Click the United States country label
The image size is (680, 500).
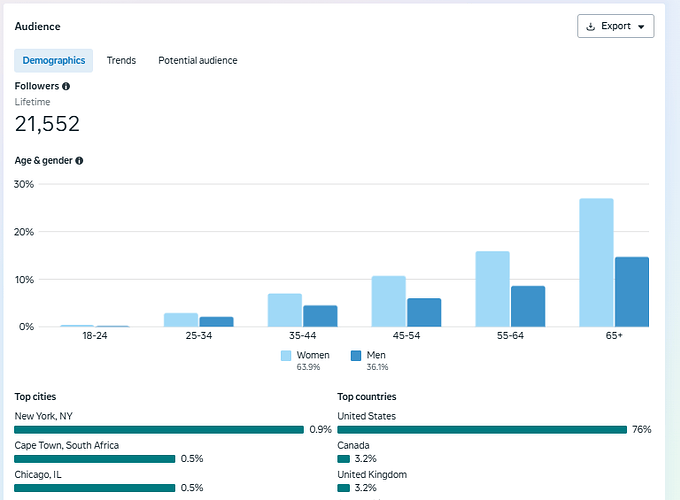tap(366, 416)
